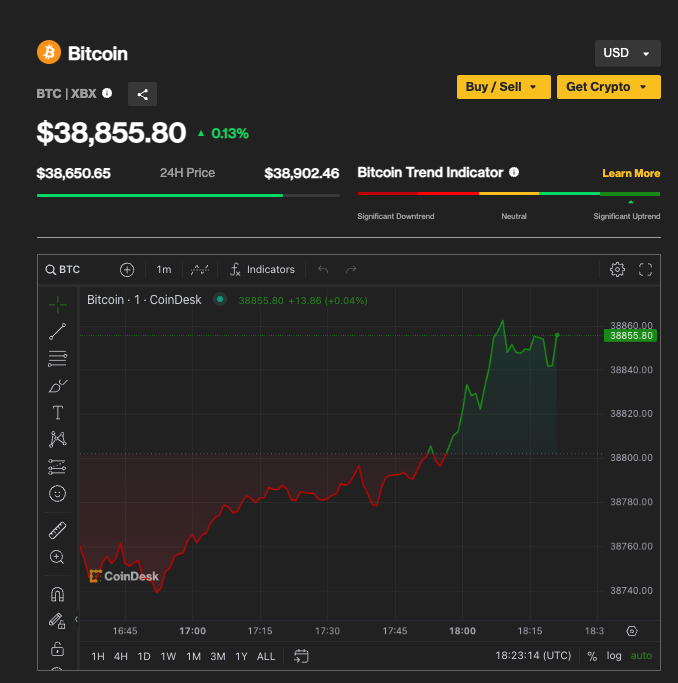Click the BTC symbol search field
Image resolution: width=678 pixels, height=683 pixels.
(x=64, y=270)
